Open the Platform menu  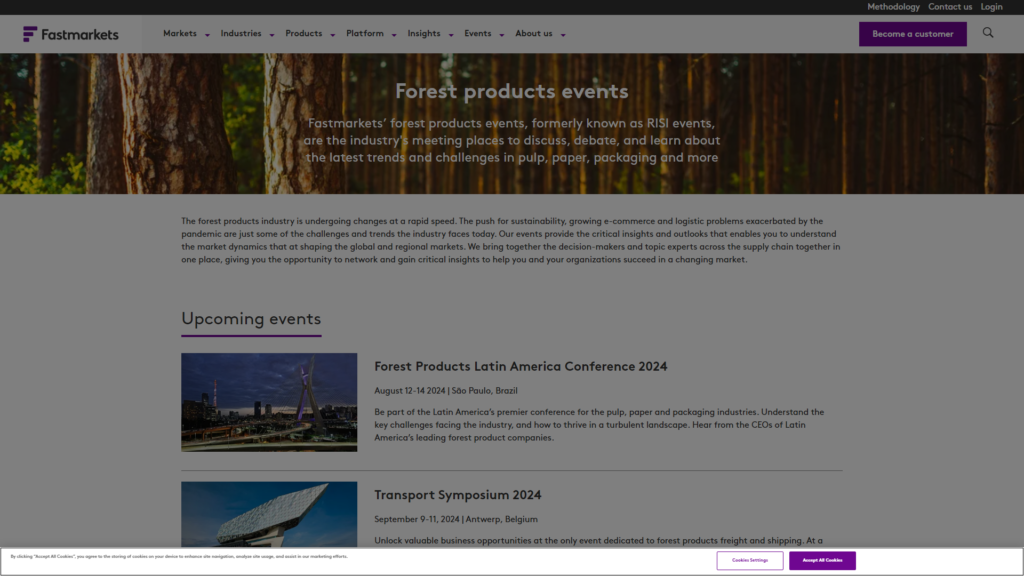click(365, 34)
